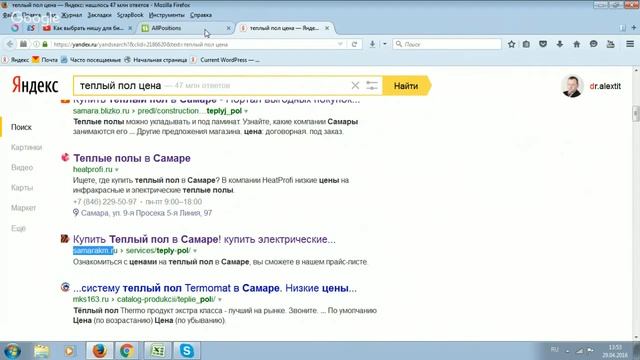Click the Pocket icon in the toolbar
This screenshot has width=640, height=360.
click(543, 44)
